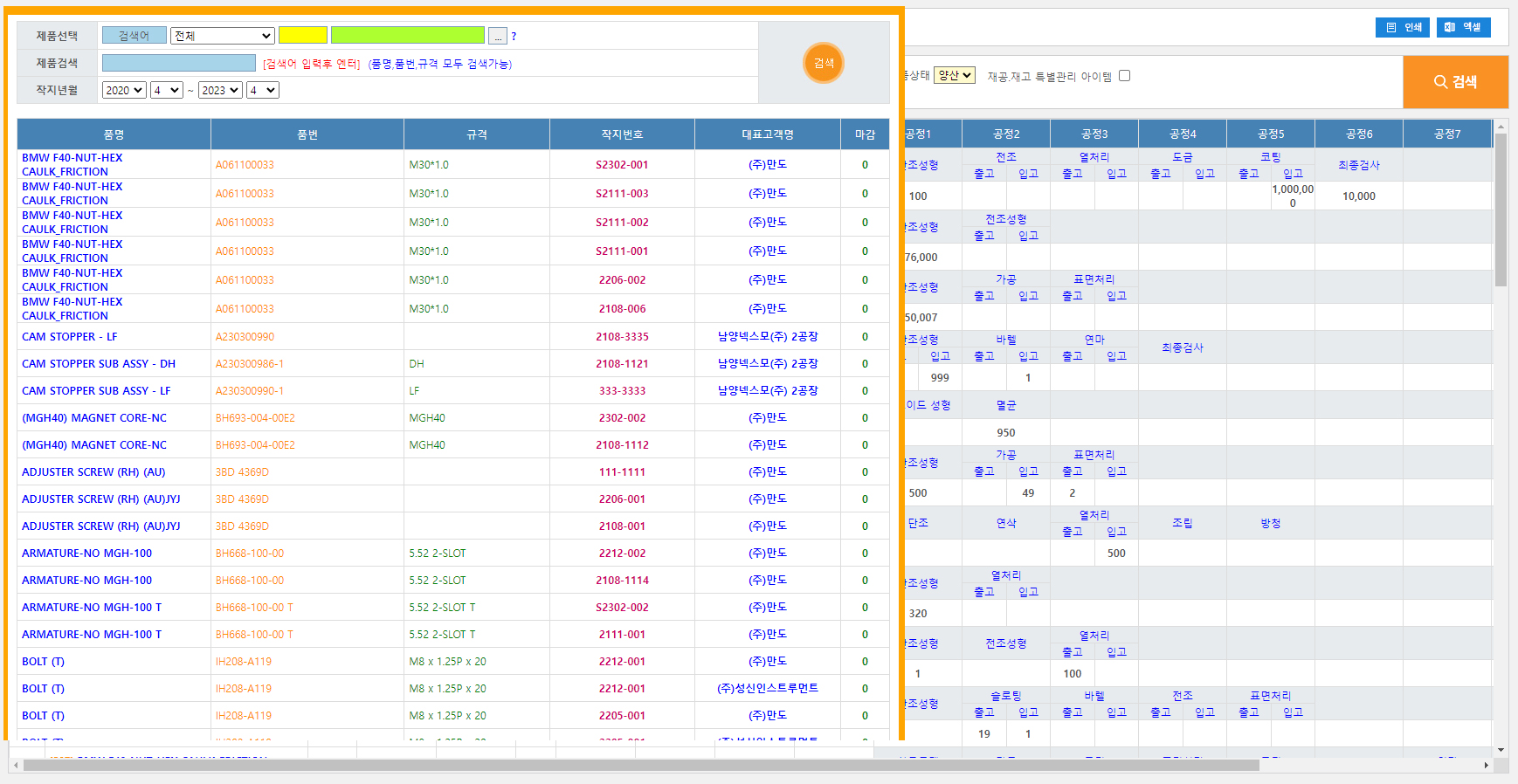
Task: Open the 양산 status dropdown
Action: 954,76
